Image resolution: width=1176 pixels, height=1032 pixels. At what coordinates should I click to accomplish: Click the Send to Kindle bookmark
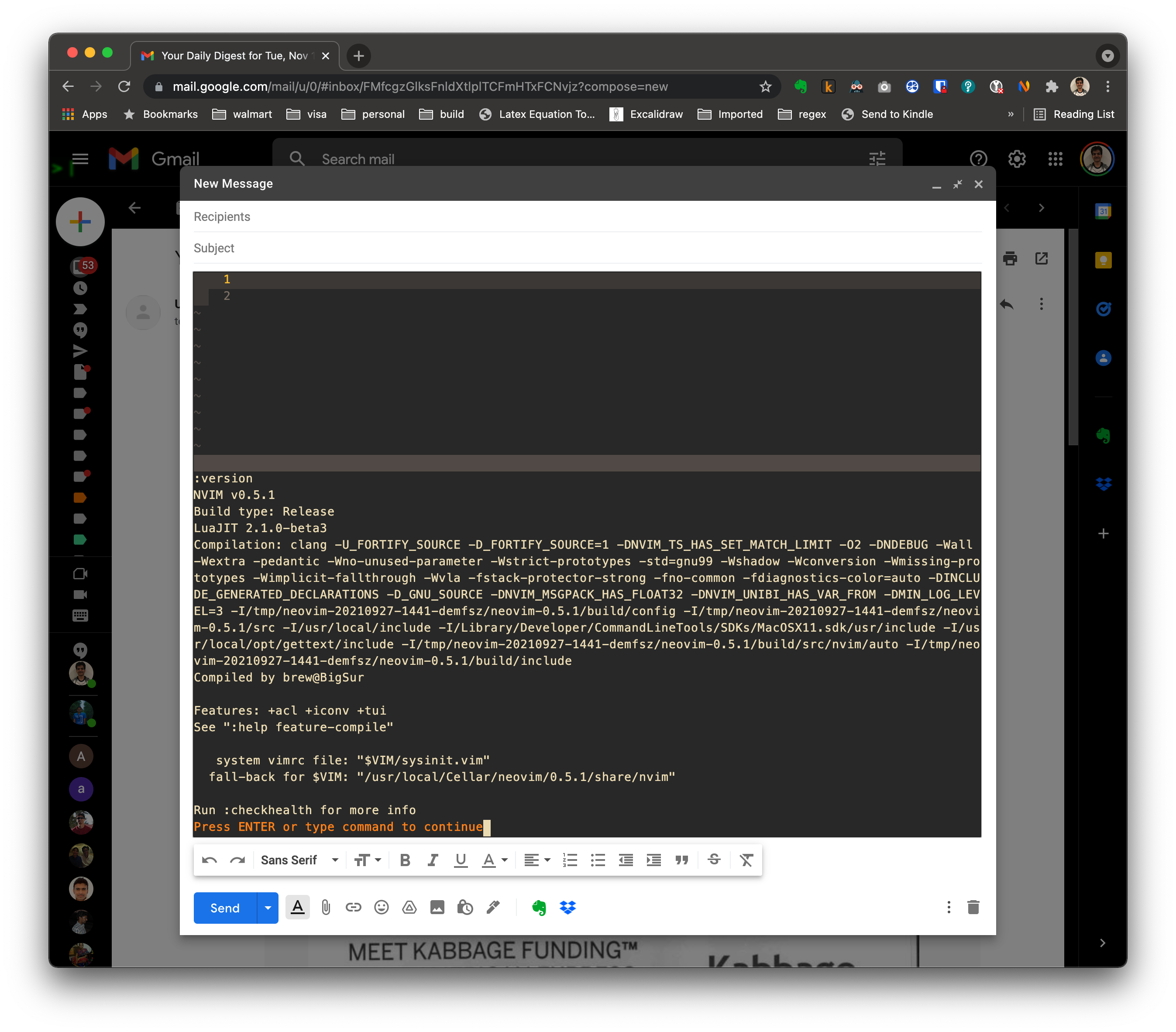[x=887, y=114]
